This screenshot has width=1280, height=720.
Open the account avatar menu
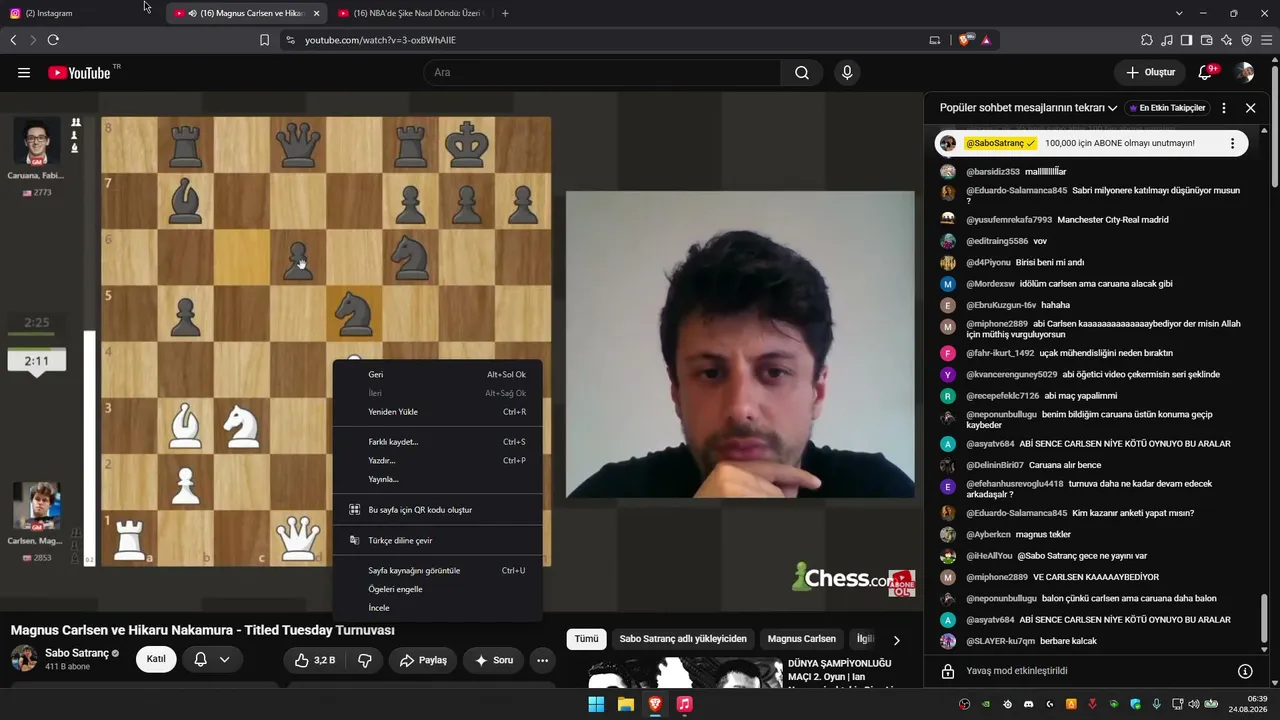click(1244, 73)
